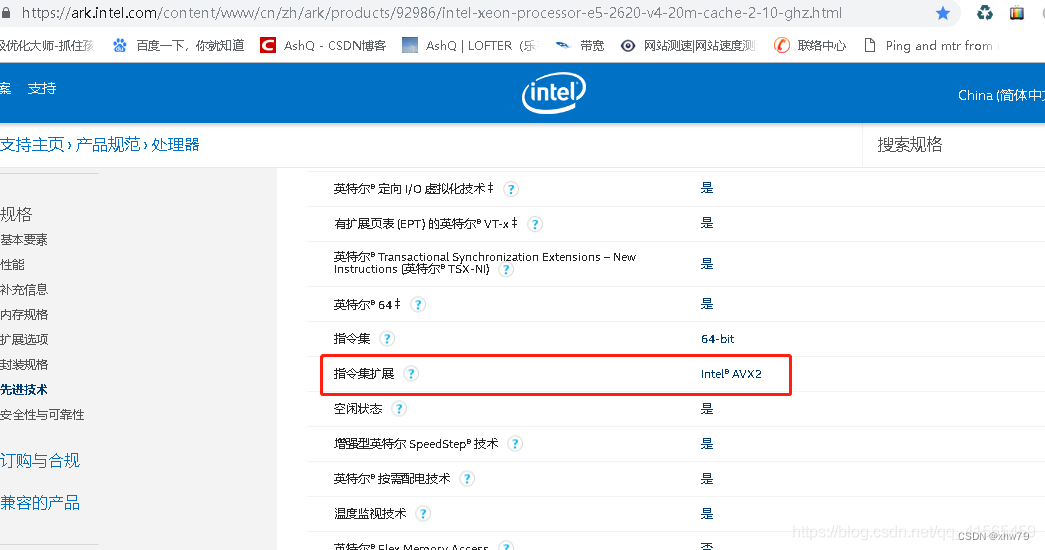This screenshot has width=1045, height=550.
Task: Click help icon for 空闲状态
Action: (x=399, y=409)
